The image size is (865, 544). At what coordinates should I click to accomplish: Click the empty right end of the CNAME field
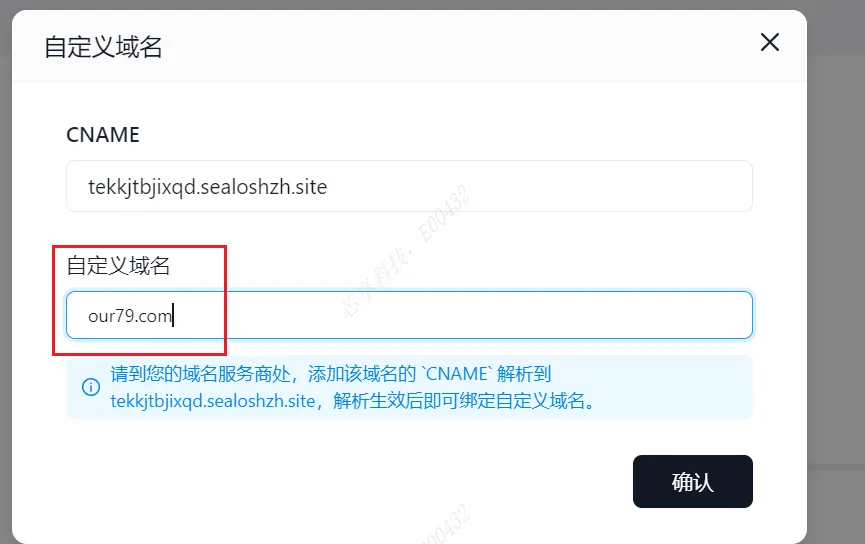[x=662, y=186]
